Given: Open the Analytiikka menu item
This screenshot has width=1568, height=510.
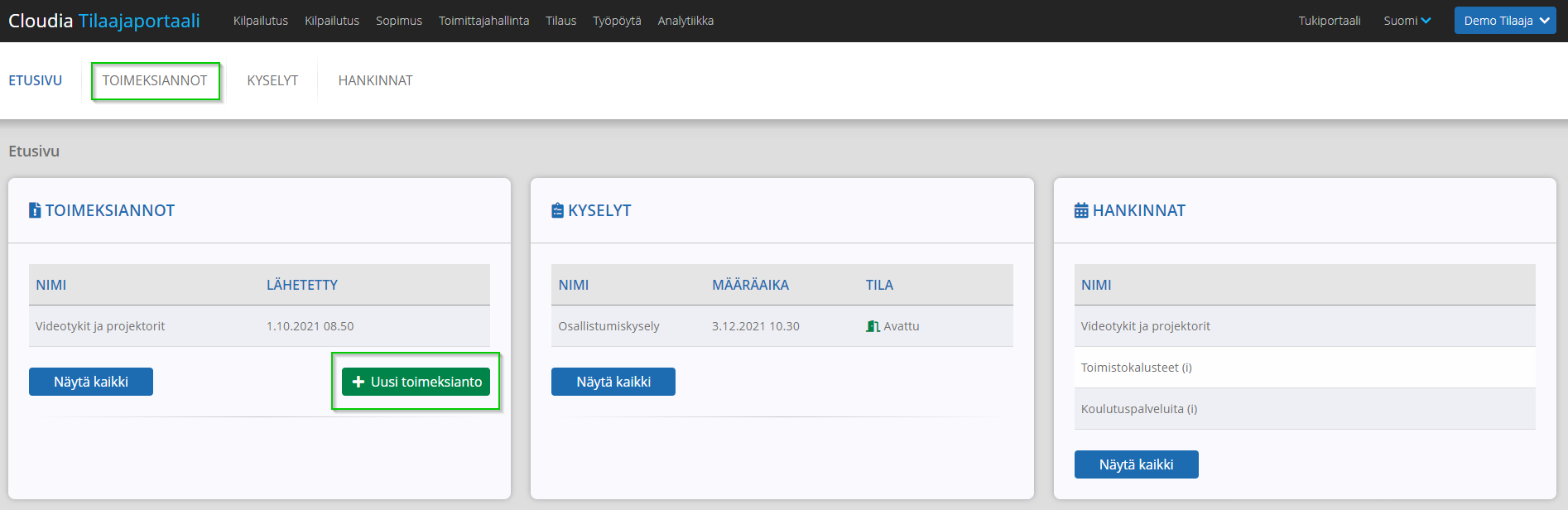Looking at the screenshot, I should pos(685,21).
